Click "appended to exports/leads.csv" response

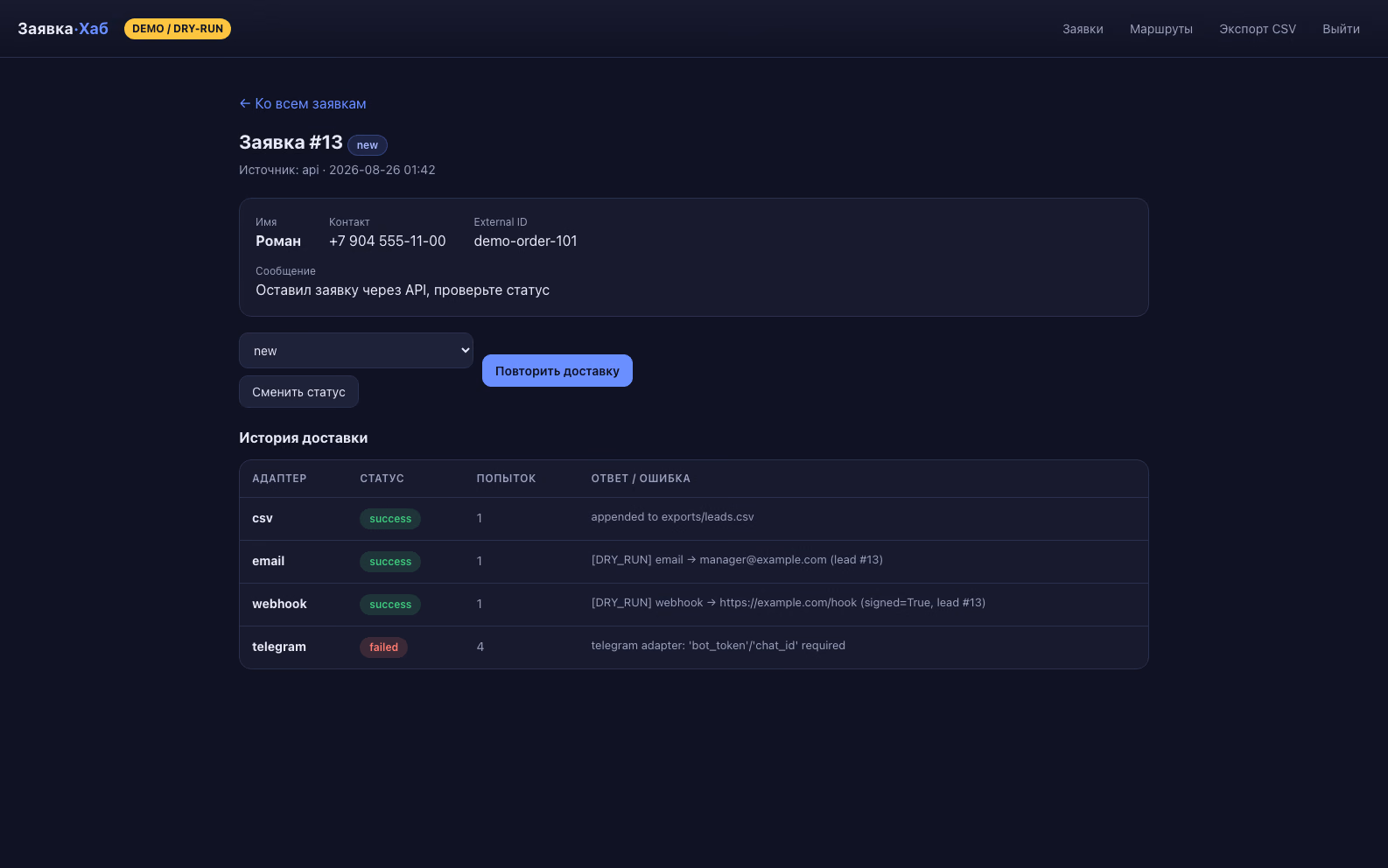672,517
